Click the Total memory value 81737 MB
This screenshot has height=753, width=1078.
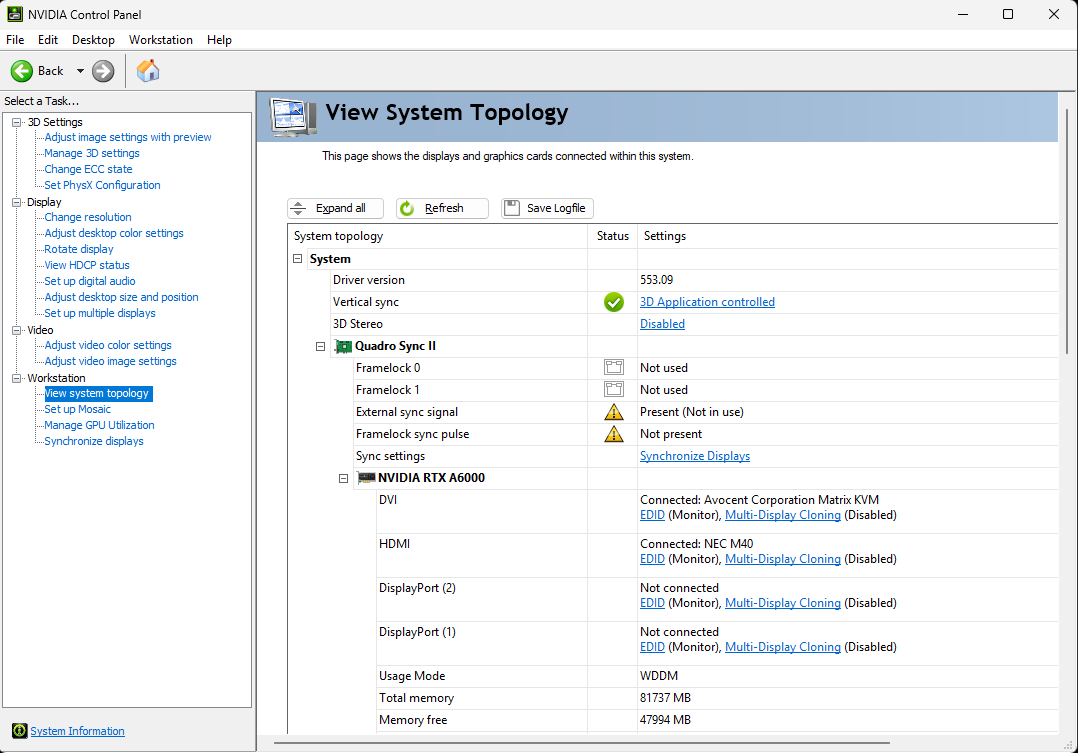click(x=666, y=698)
